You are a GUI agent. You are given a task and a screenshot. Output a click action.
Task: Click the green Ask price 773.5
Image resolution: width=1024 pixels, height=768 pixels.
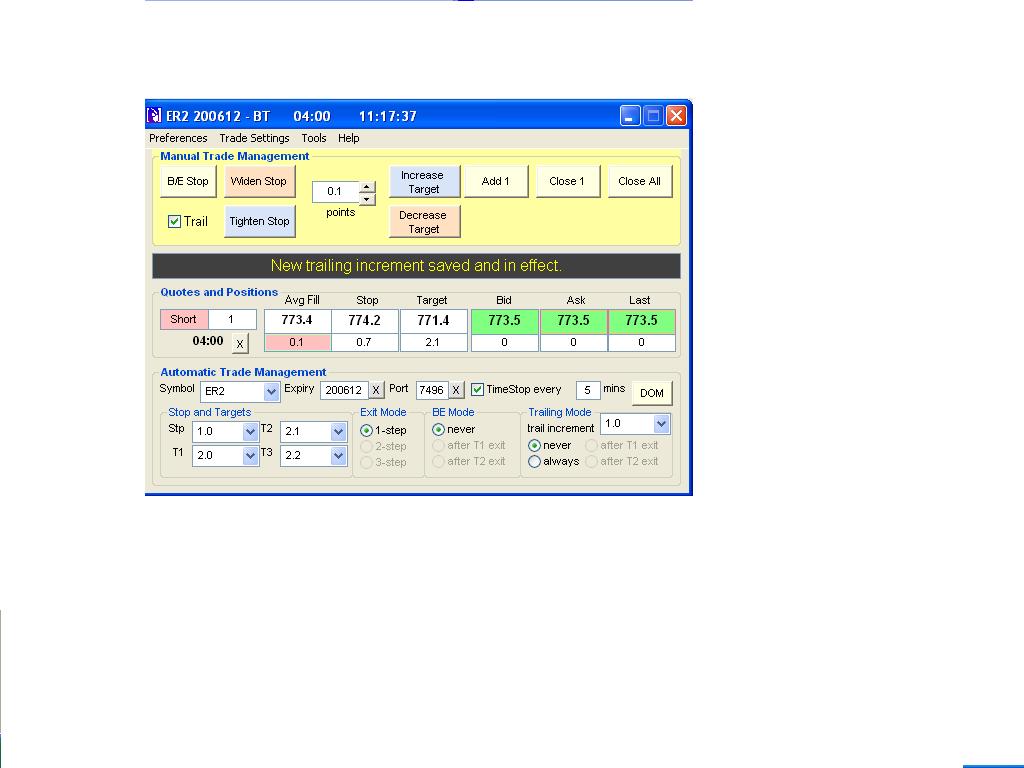pyautogui.click(x=573, y=321)
